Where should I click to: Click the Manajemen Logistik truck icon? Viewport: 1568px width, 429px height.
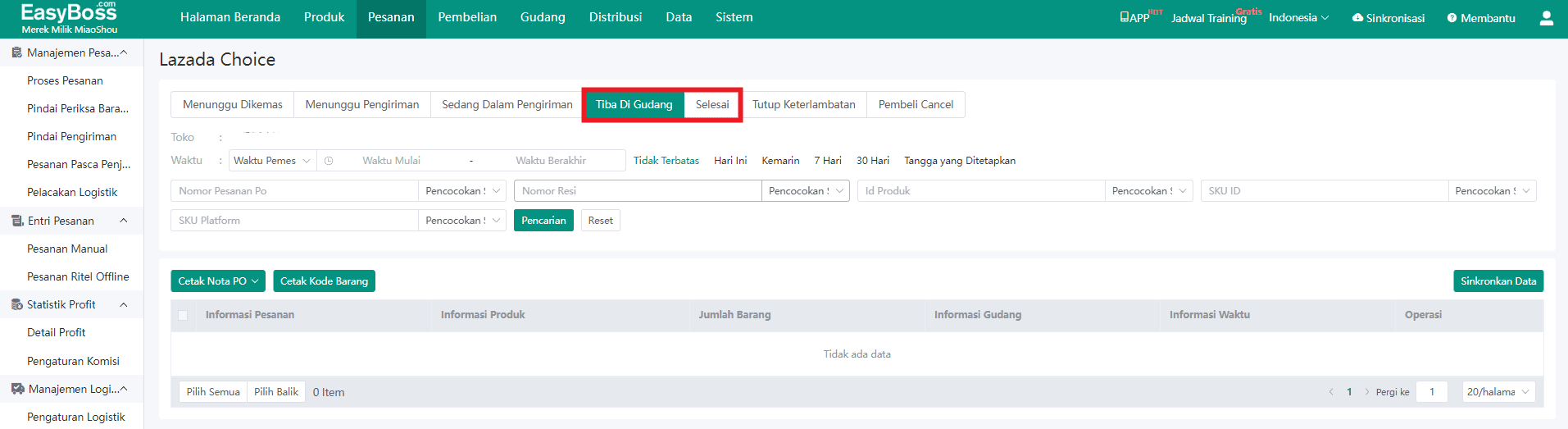[x=17, y=389]
